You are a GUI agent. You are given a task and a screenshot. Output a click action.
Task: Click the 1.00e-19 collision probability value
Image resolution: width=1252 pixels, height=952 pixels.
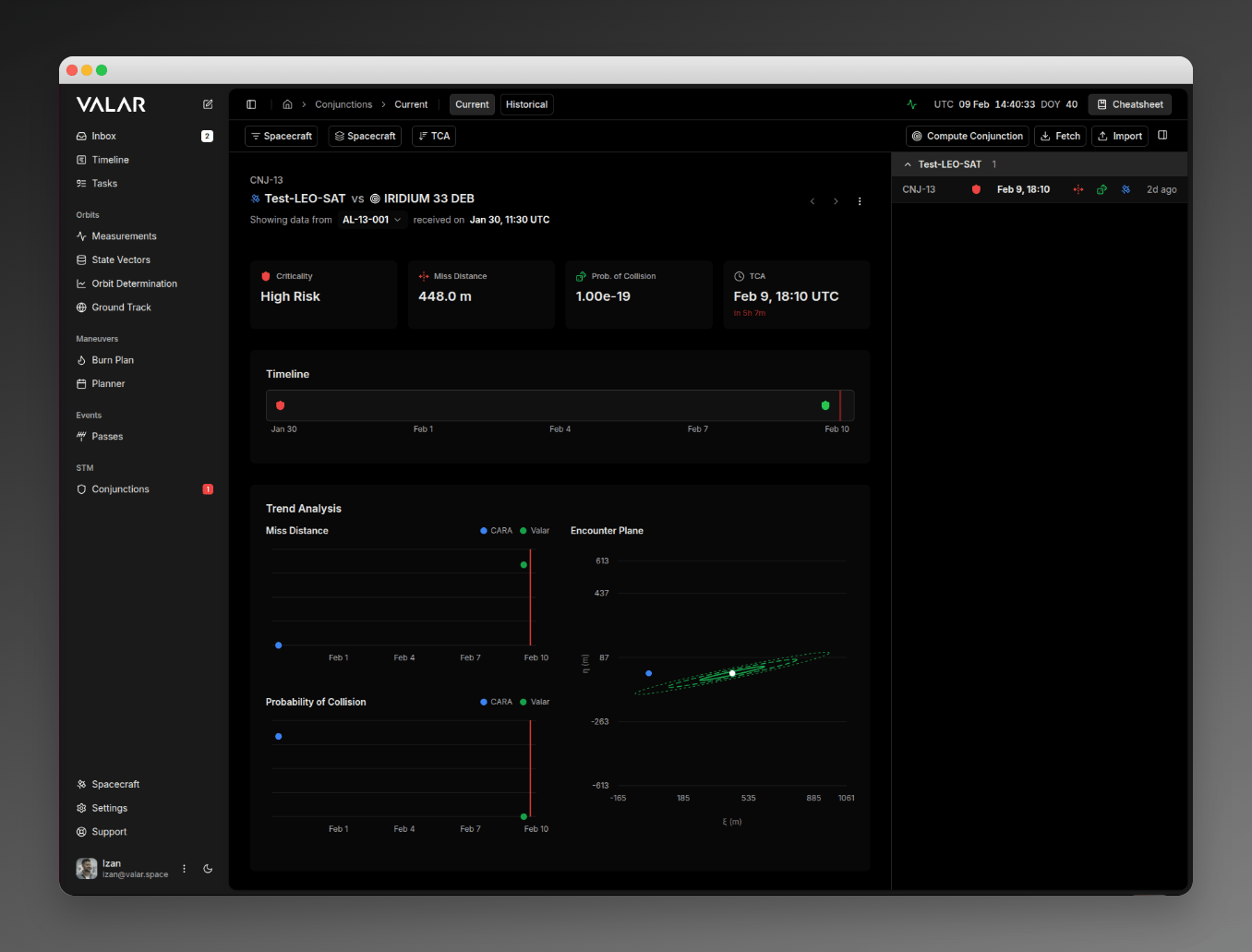(x=603, y=296)
